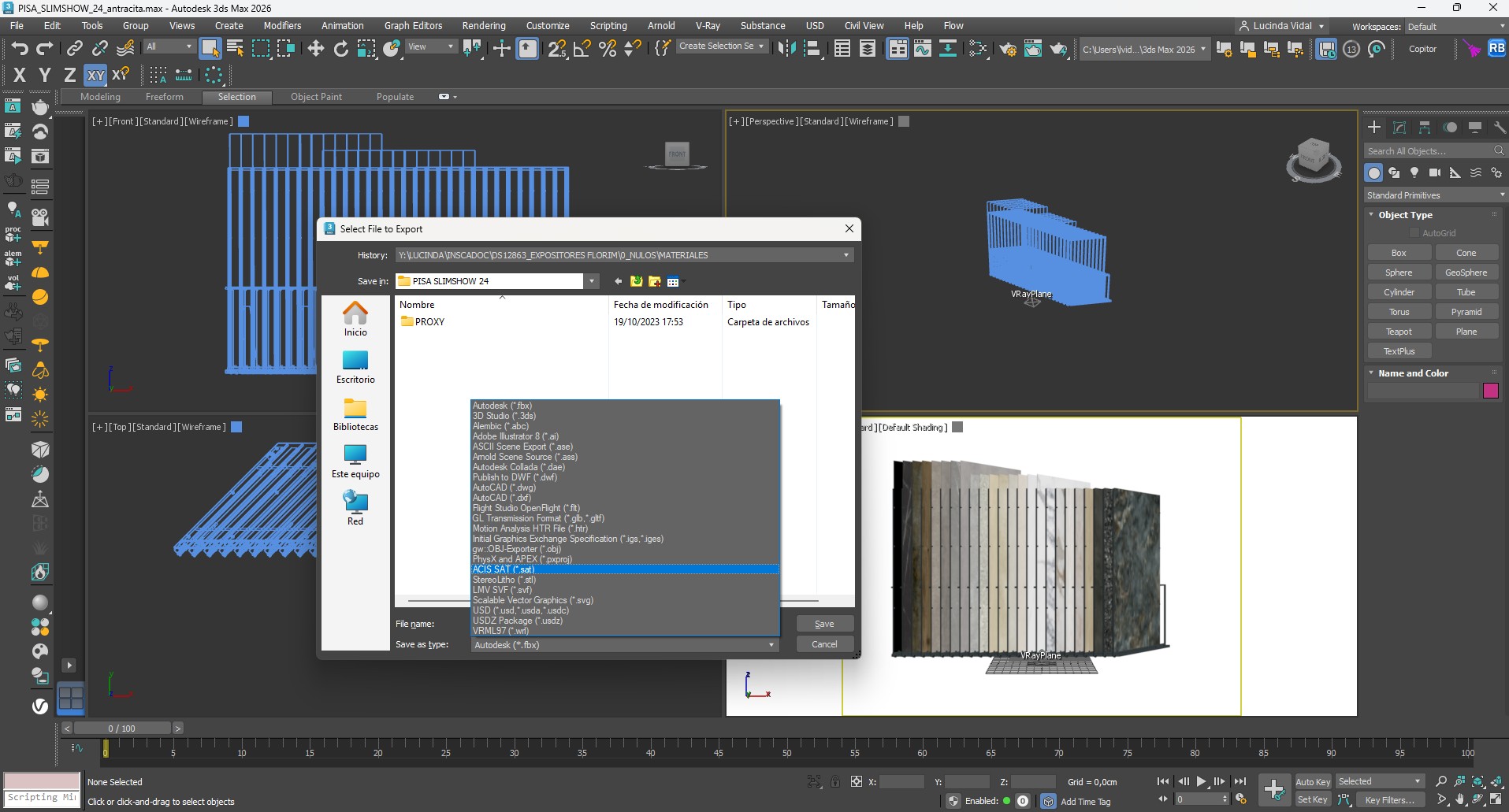Open Inicio location in export dialog
The height and width of the screenshot is (812, 1509).
[355, 319]
